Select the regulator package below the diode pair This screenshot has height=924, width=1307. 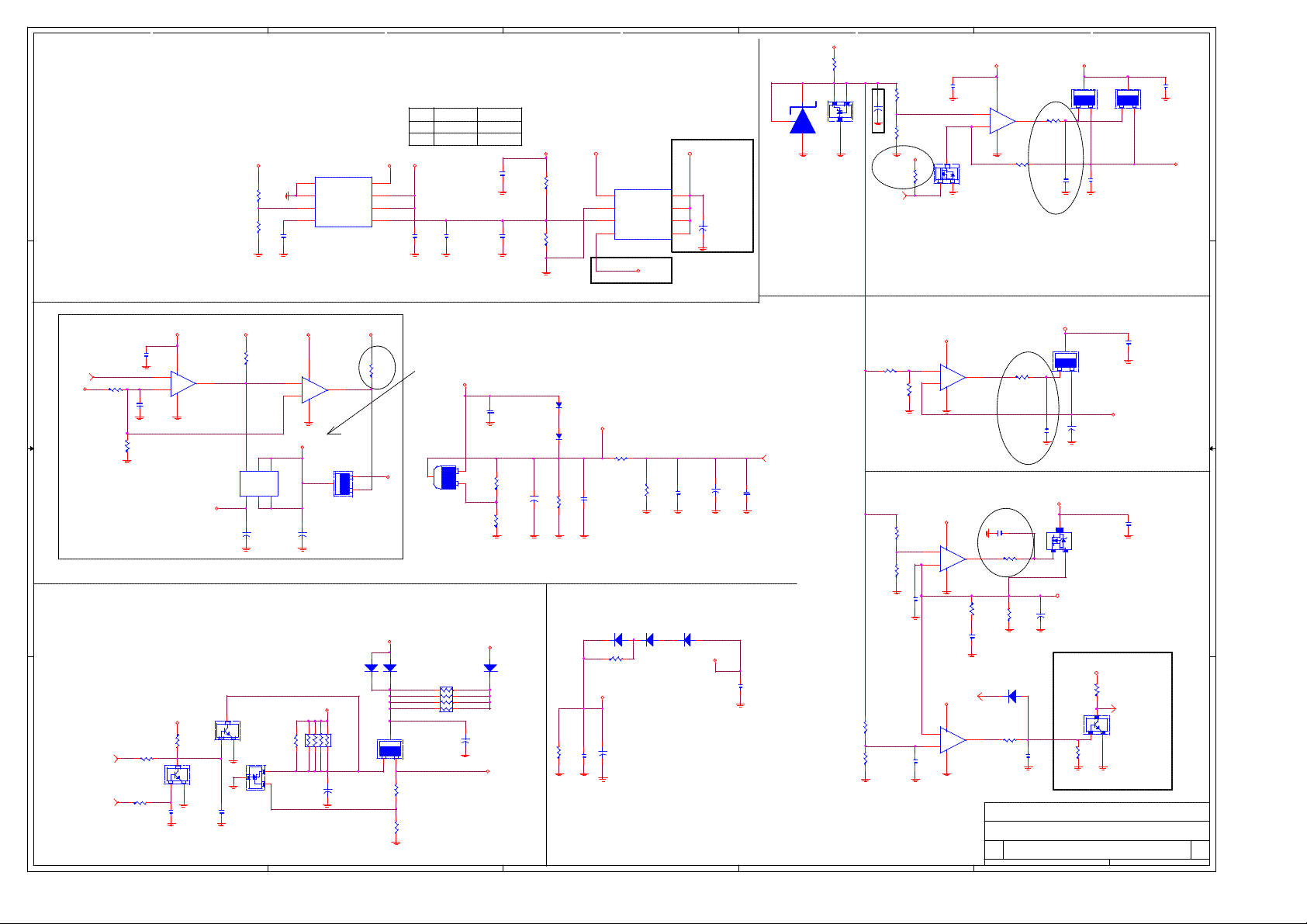tap(390, 749)
